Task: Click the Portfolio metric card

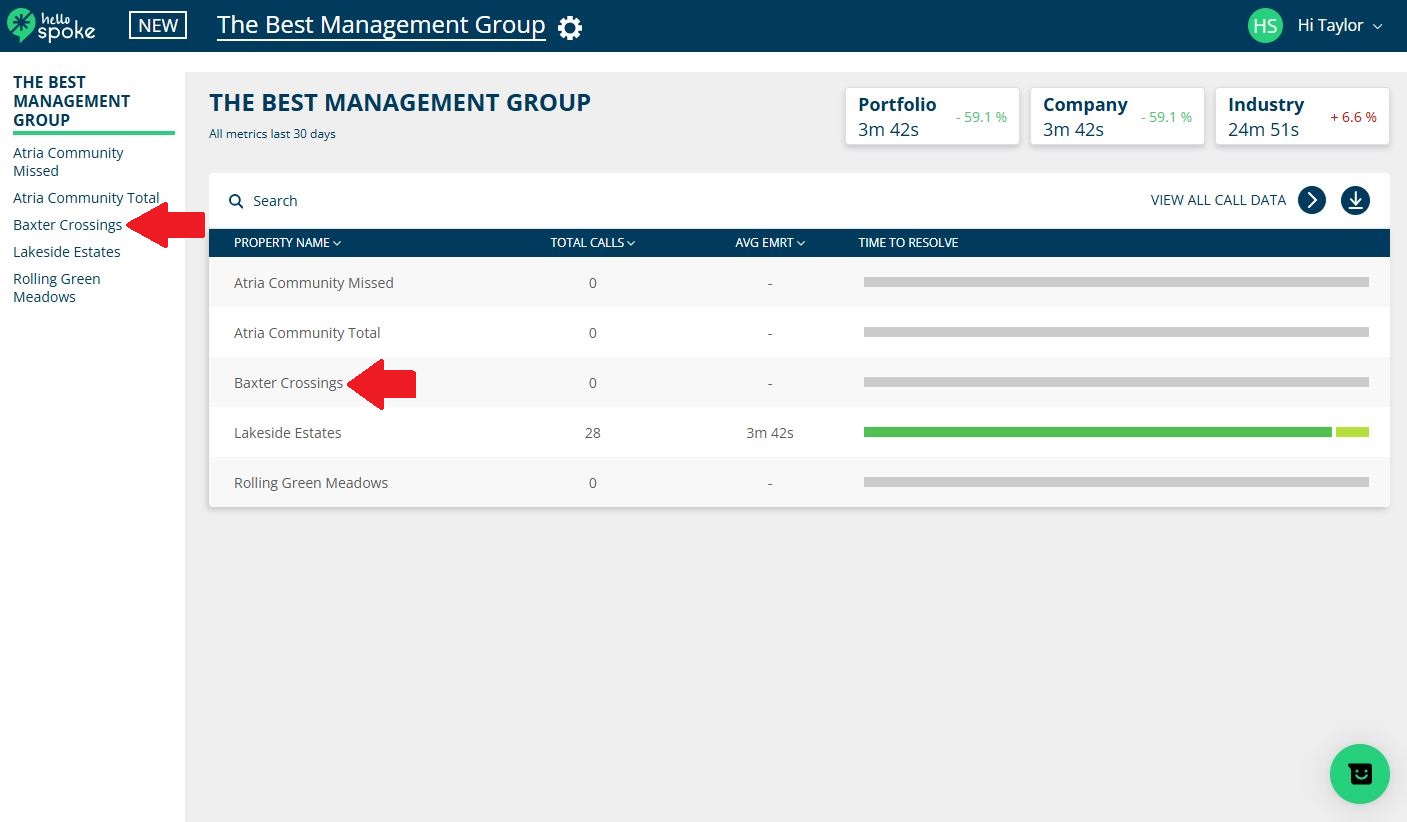Action: (931, 115)
